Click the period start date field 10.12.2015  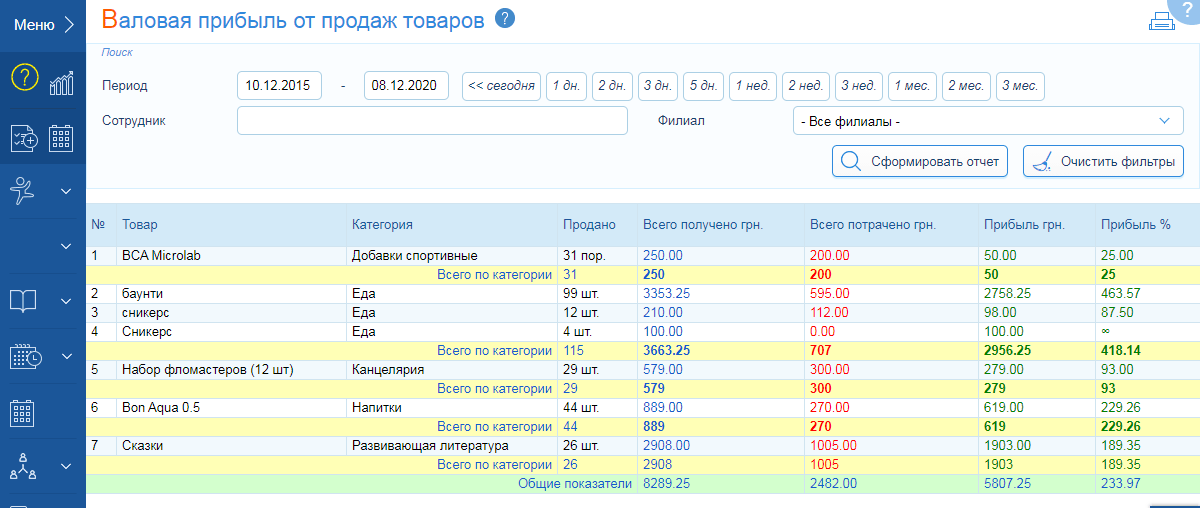coord(279,86)
